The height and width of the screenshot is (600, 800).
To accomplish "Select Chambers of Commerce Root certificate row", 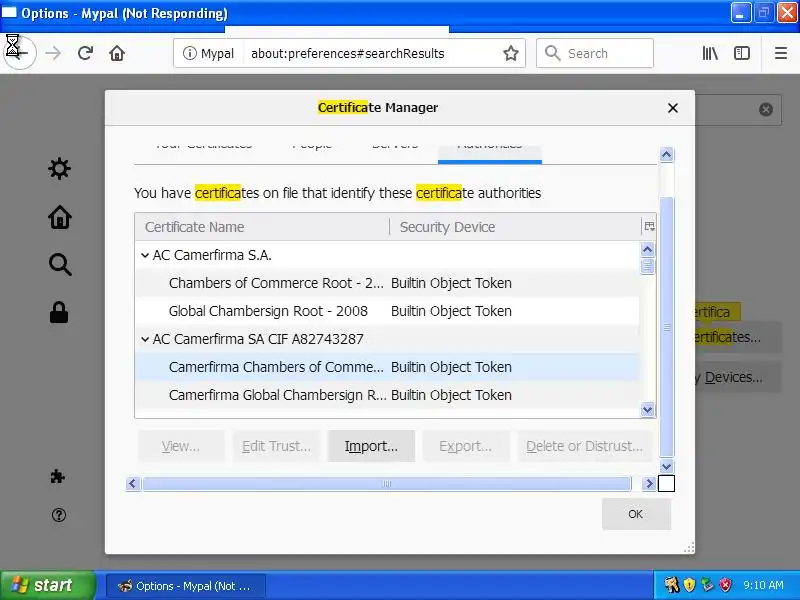I will 387,283.
